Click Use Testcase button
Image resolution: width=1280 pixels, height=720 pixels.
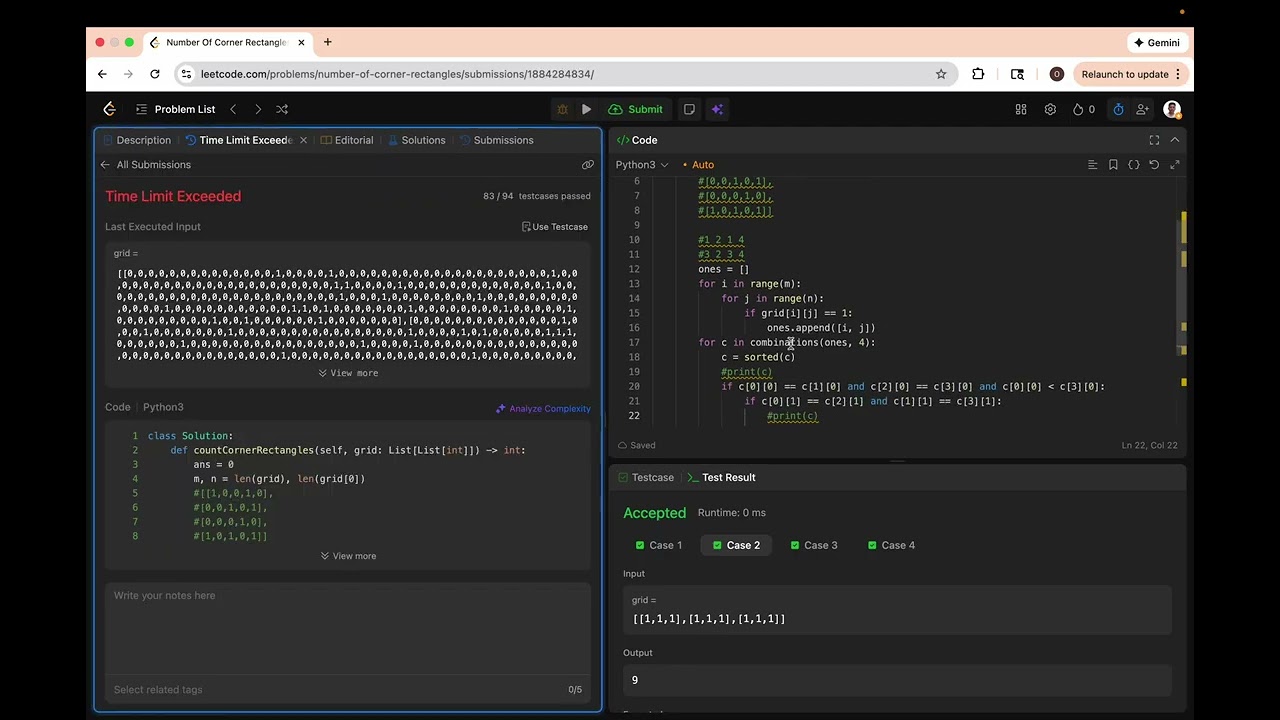(555, 227)
